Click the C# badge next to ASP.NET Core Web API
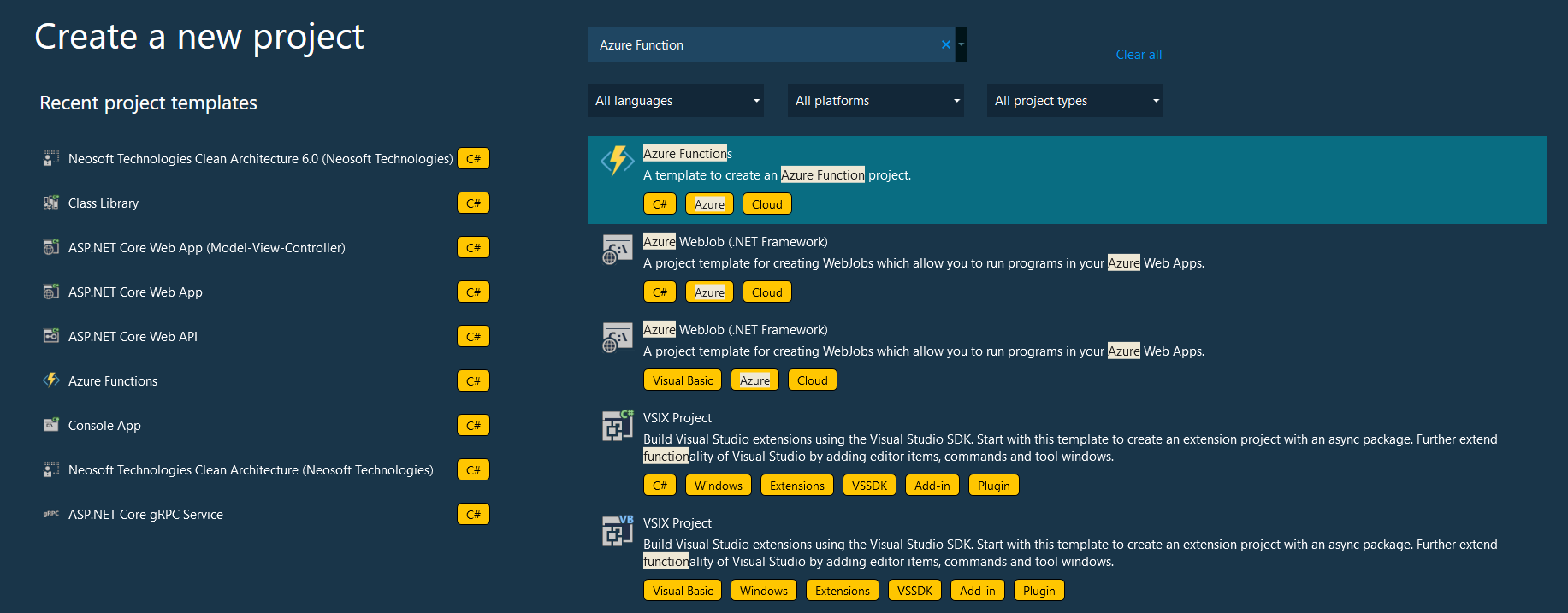Screen dimensions: 1568x613 click(x=473, y=336)
